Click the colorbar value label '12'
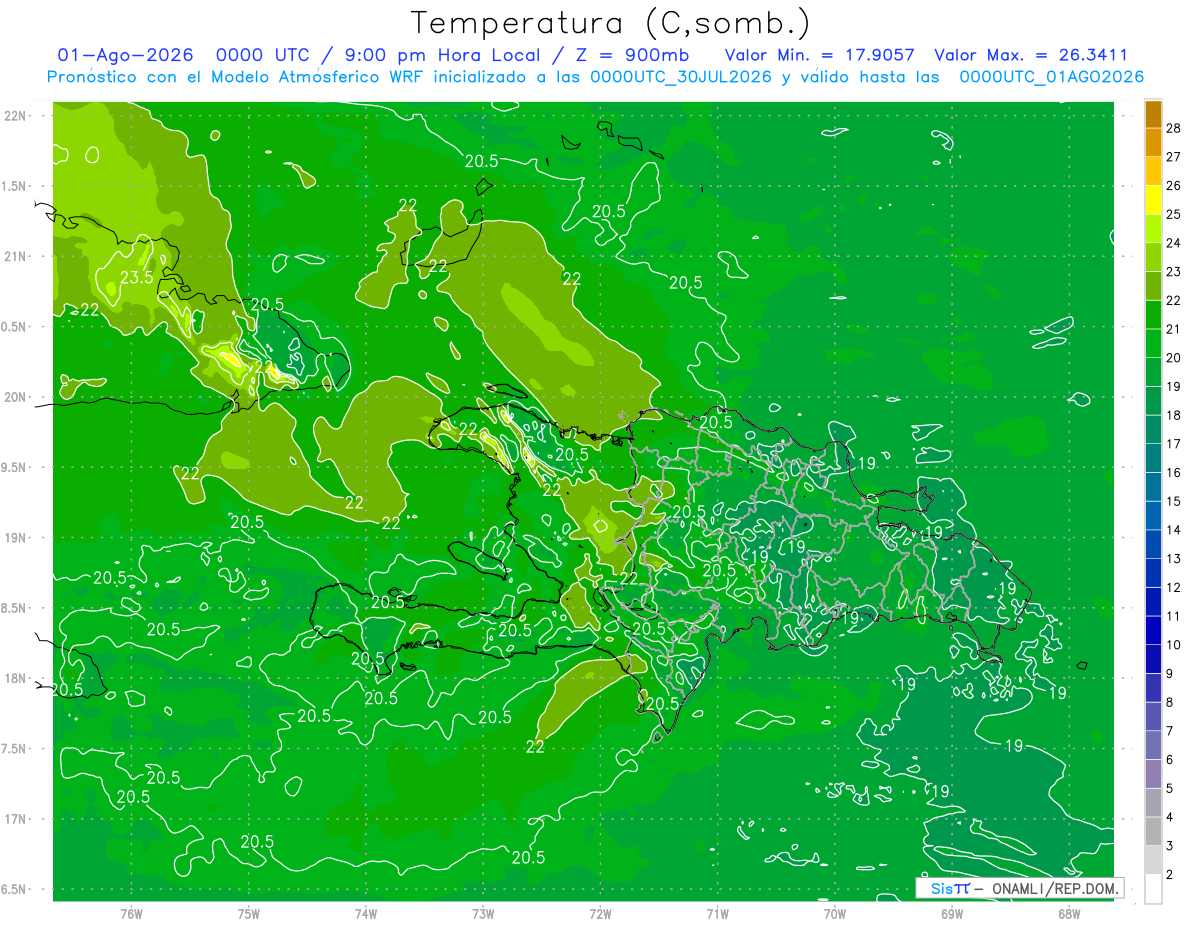Screen dimensions: 1200x927 (x=1174, y=587)
